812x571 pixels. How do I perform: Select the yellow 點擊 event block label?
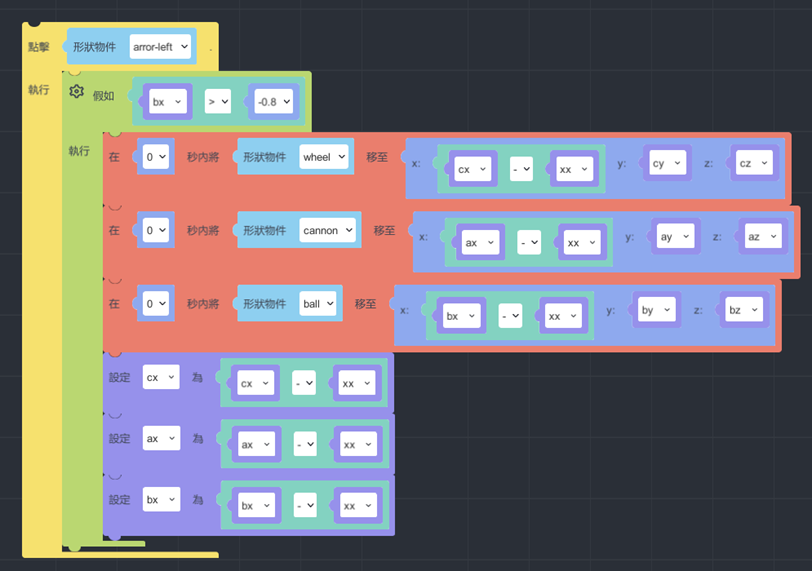point(38,47)
